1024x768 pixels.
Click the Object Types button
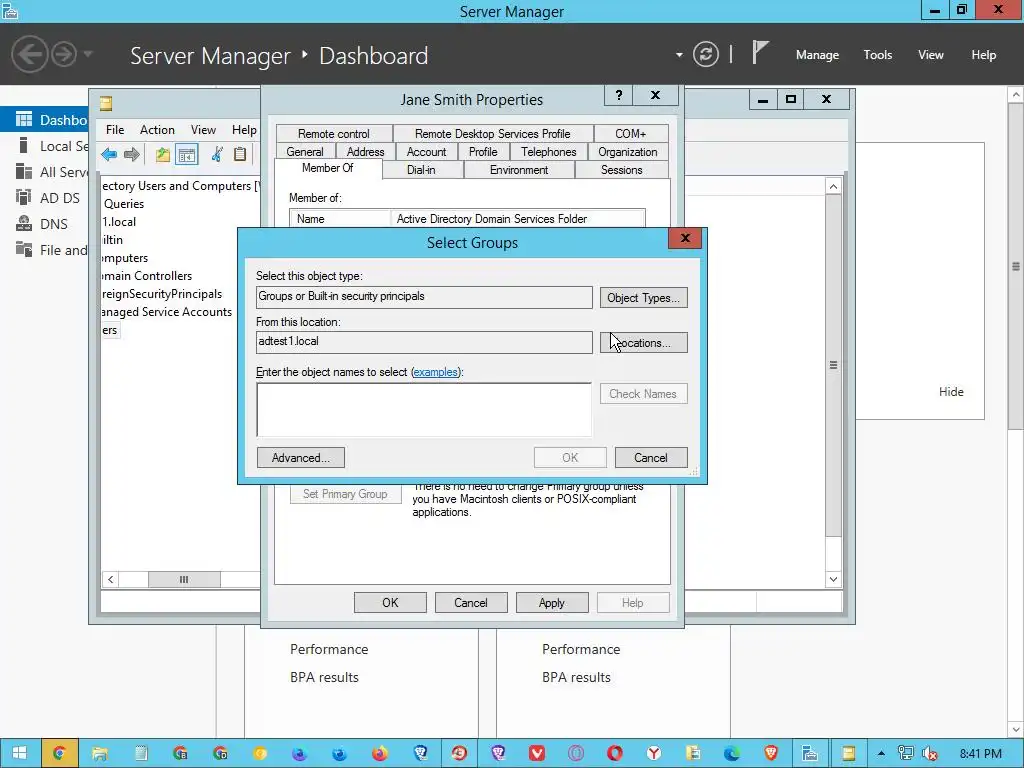click(643, 298)
